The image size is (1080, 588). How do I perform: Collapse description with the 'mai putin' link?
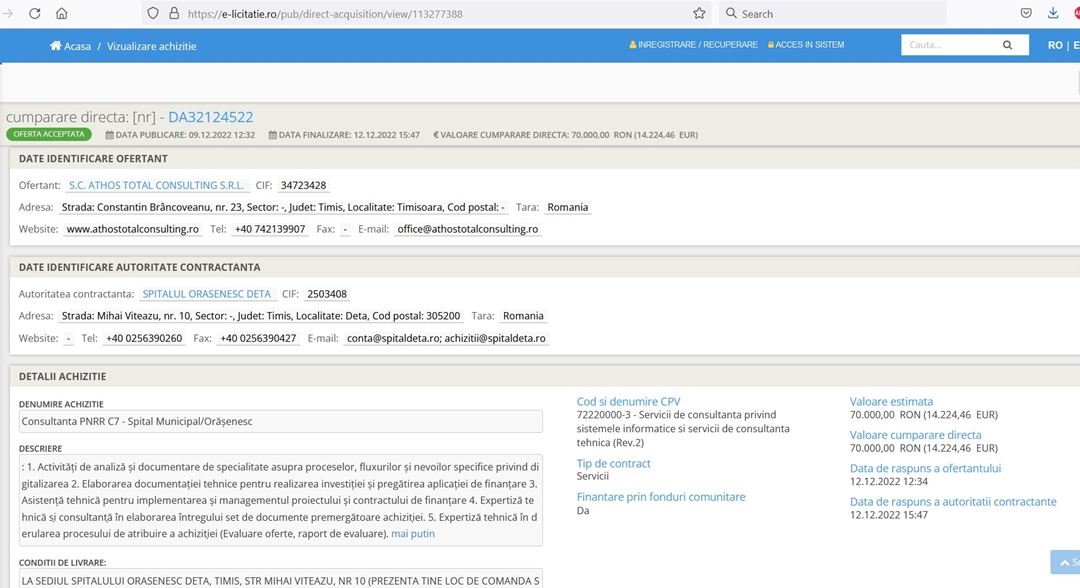tap(413, 534)
